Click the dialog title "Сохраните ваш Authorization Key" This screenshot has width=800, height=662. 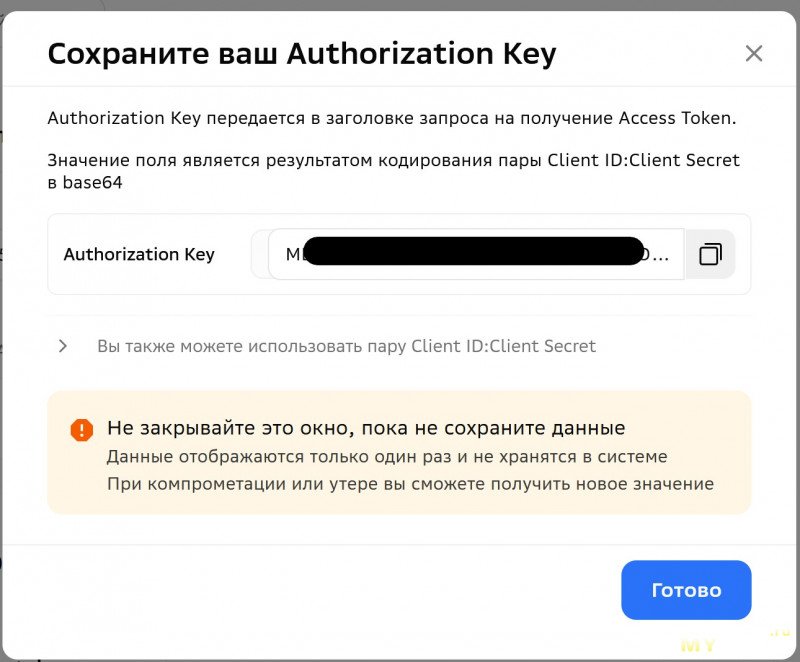click(301, 53)
